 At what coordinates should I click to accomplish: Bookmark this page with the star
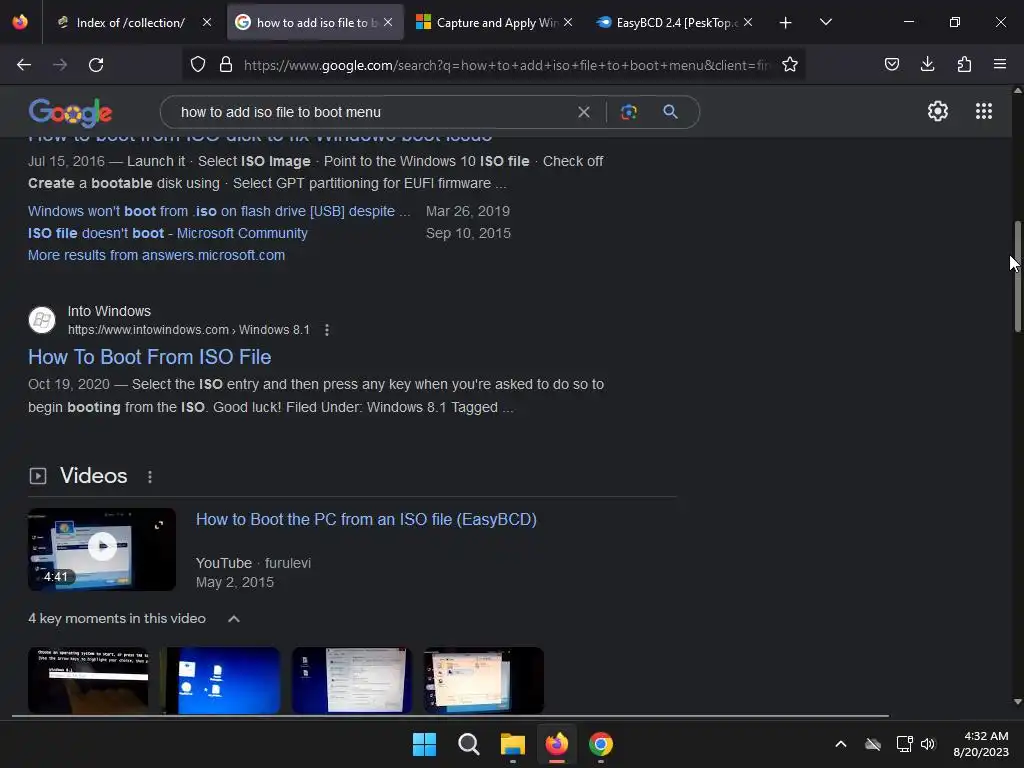pos(790,65)
